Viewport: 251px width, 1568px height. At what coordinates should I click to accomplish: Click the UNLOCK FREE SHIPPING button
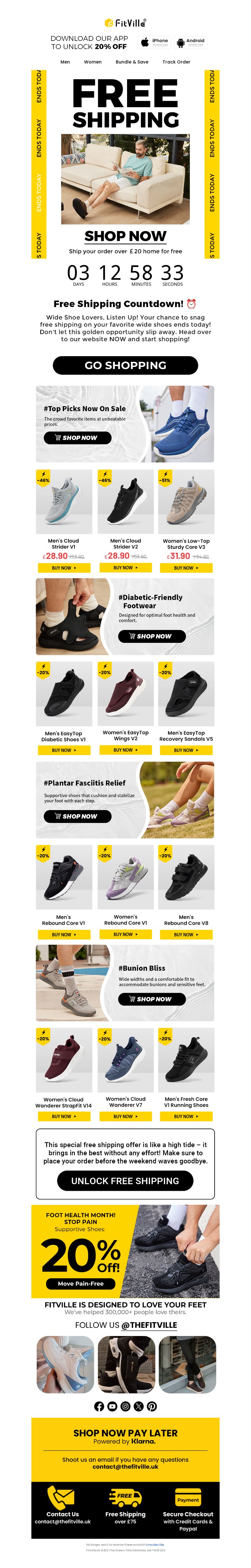pos(125,1180)
